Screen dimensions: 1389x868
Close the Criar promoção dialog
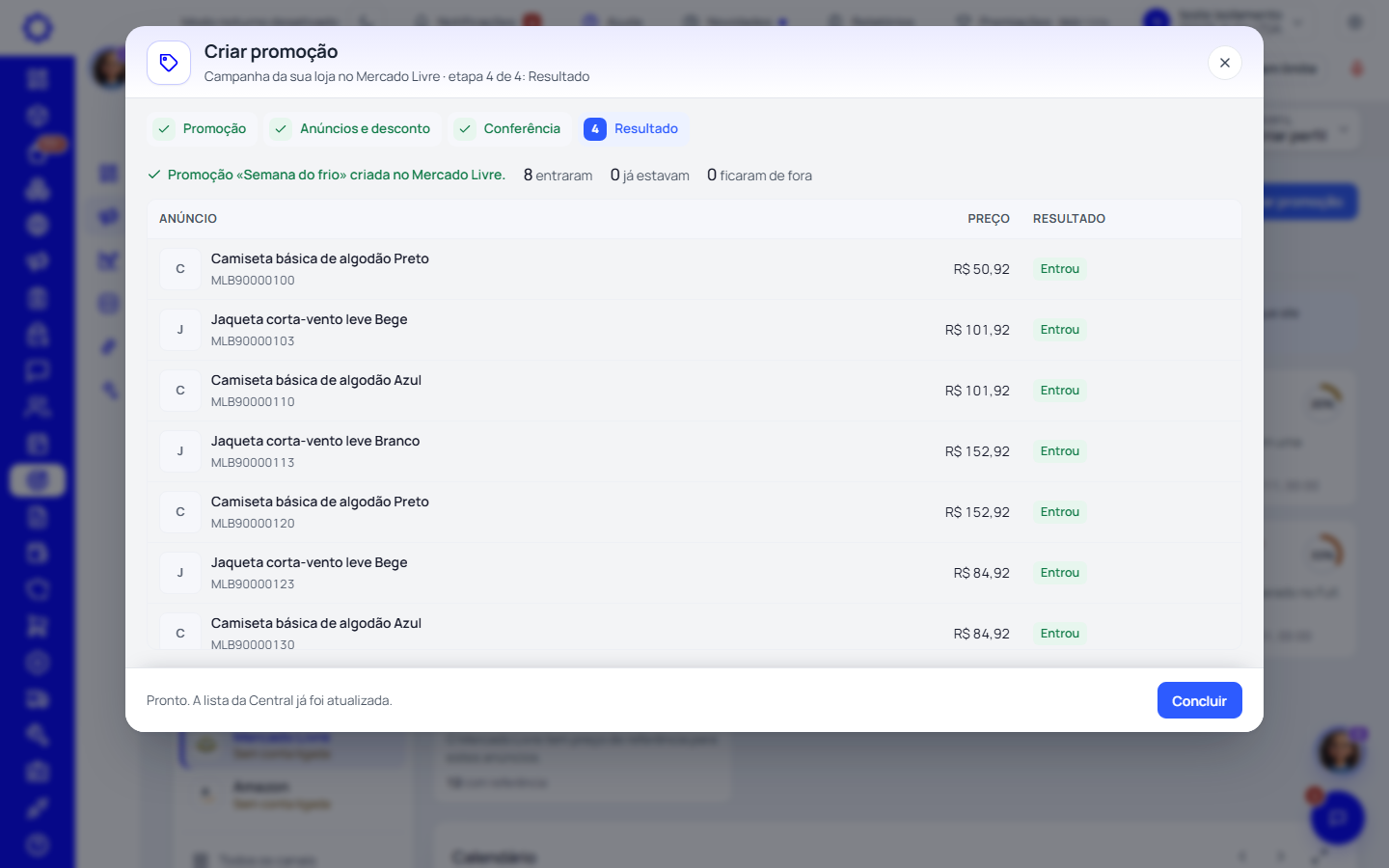click(x=1225, y=63)
